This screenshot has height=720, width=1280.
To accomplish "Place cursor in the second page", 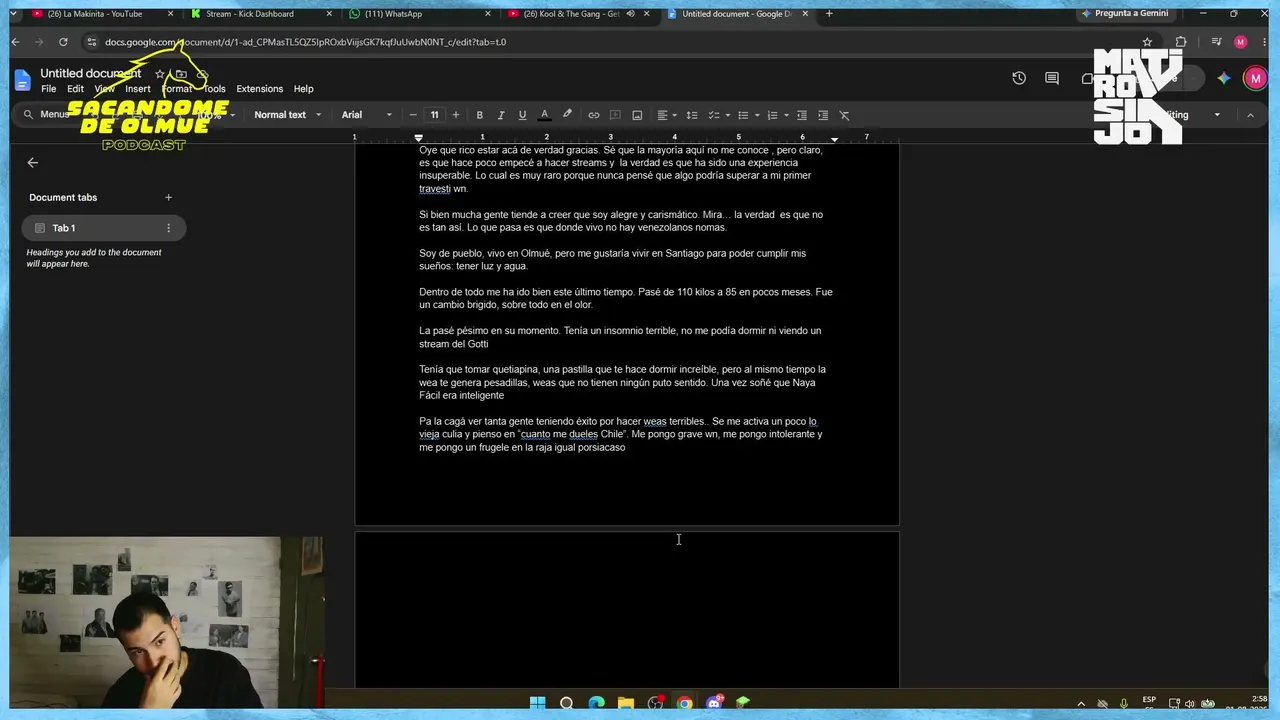I will point(627,610).
